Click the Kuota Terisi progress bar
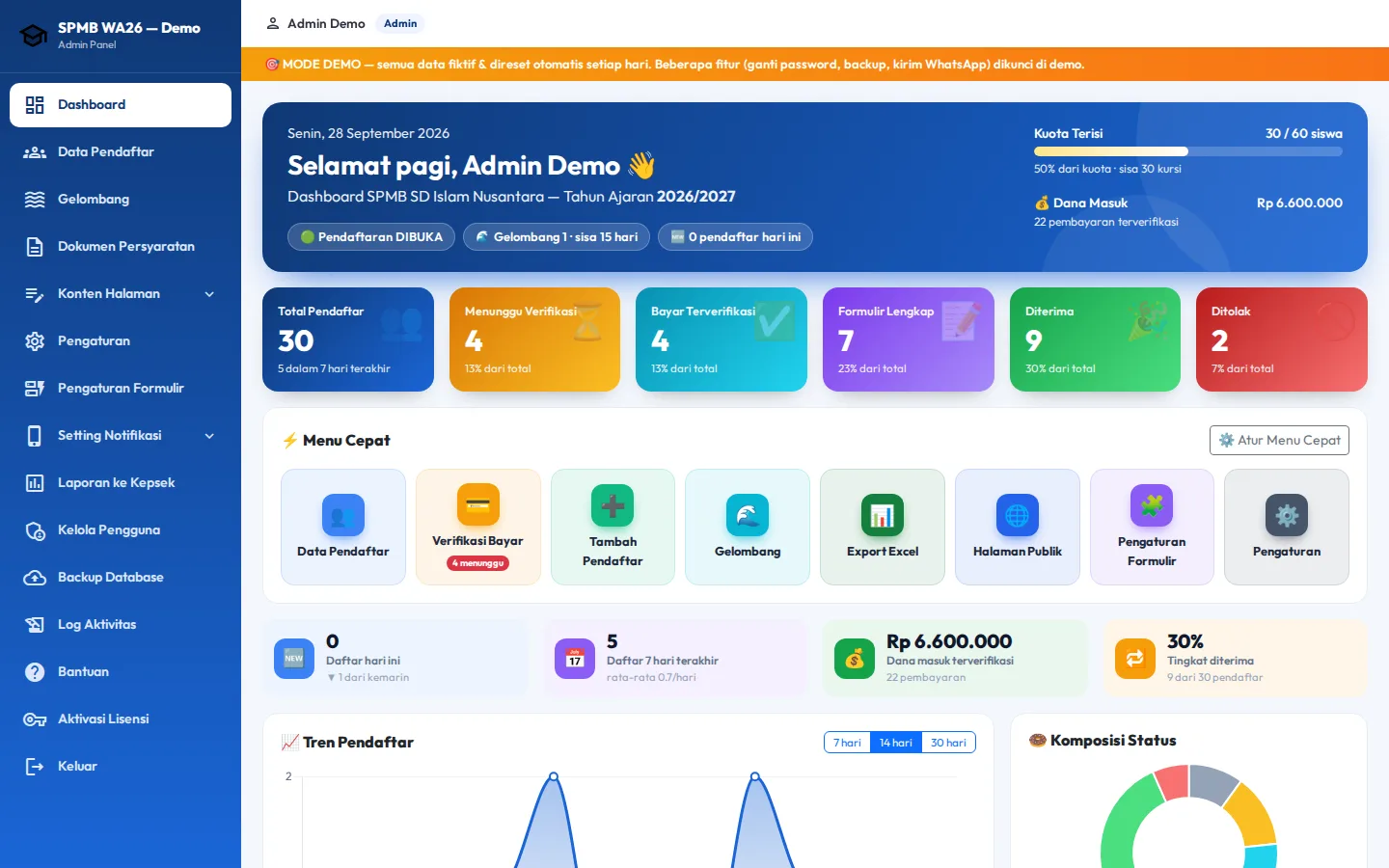The height and width of the screenshot is (868, 1389). tap(1188, 151)
